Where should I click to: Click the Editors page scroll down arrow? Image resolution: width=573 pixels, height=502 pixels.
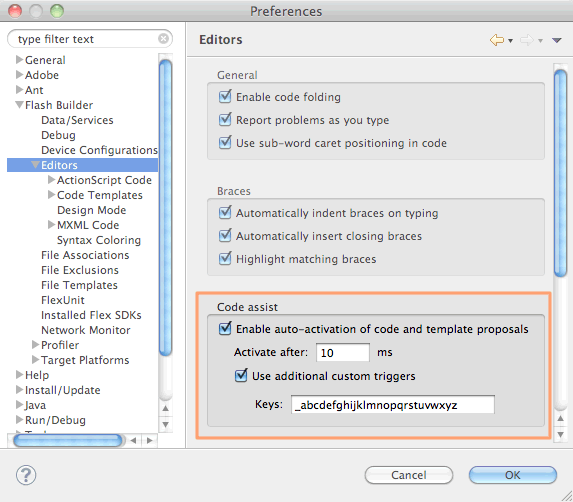560,435
